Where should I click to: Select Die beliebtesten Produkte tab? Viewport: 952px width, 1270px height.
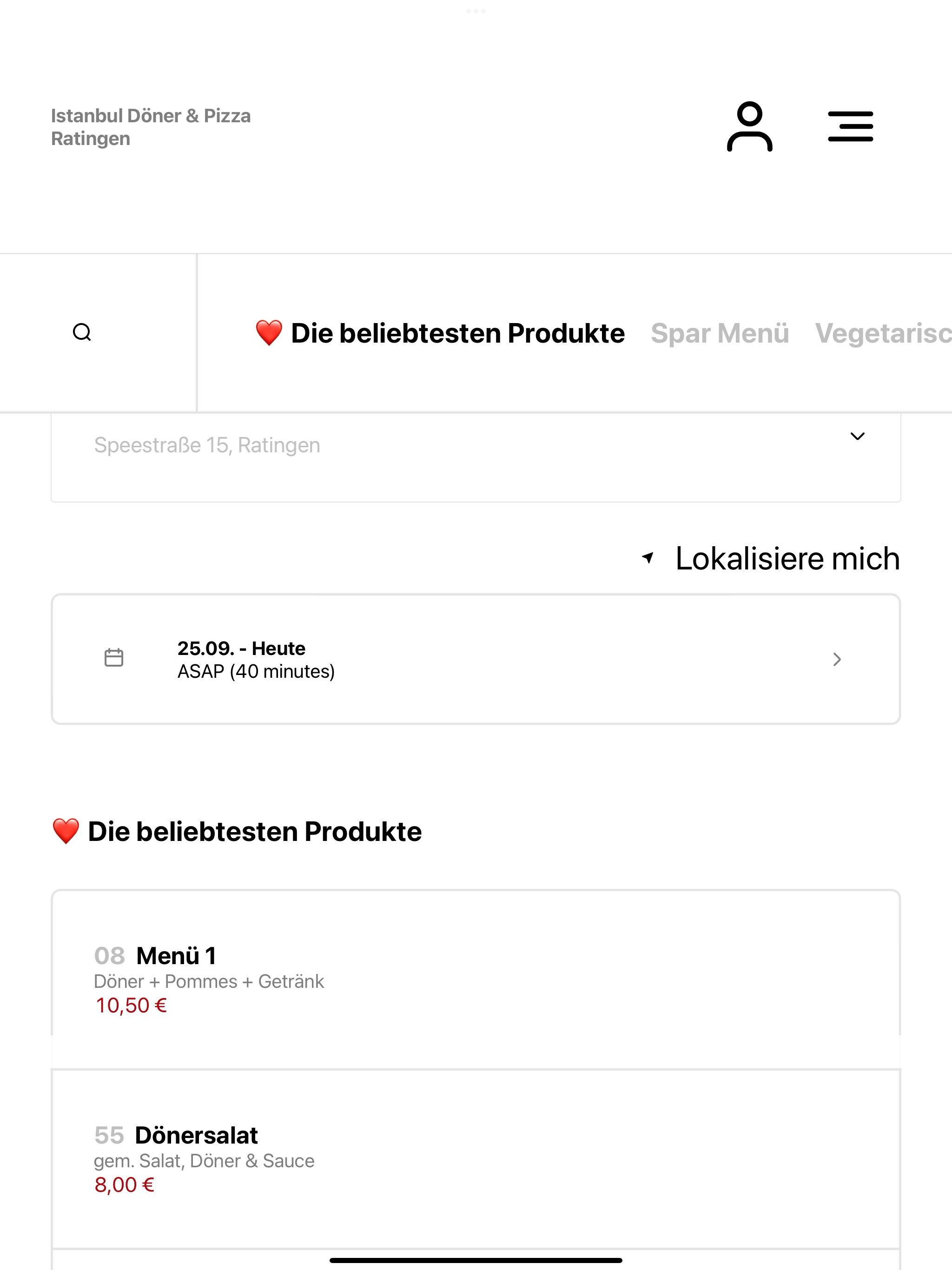(440, 333)
